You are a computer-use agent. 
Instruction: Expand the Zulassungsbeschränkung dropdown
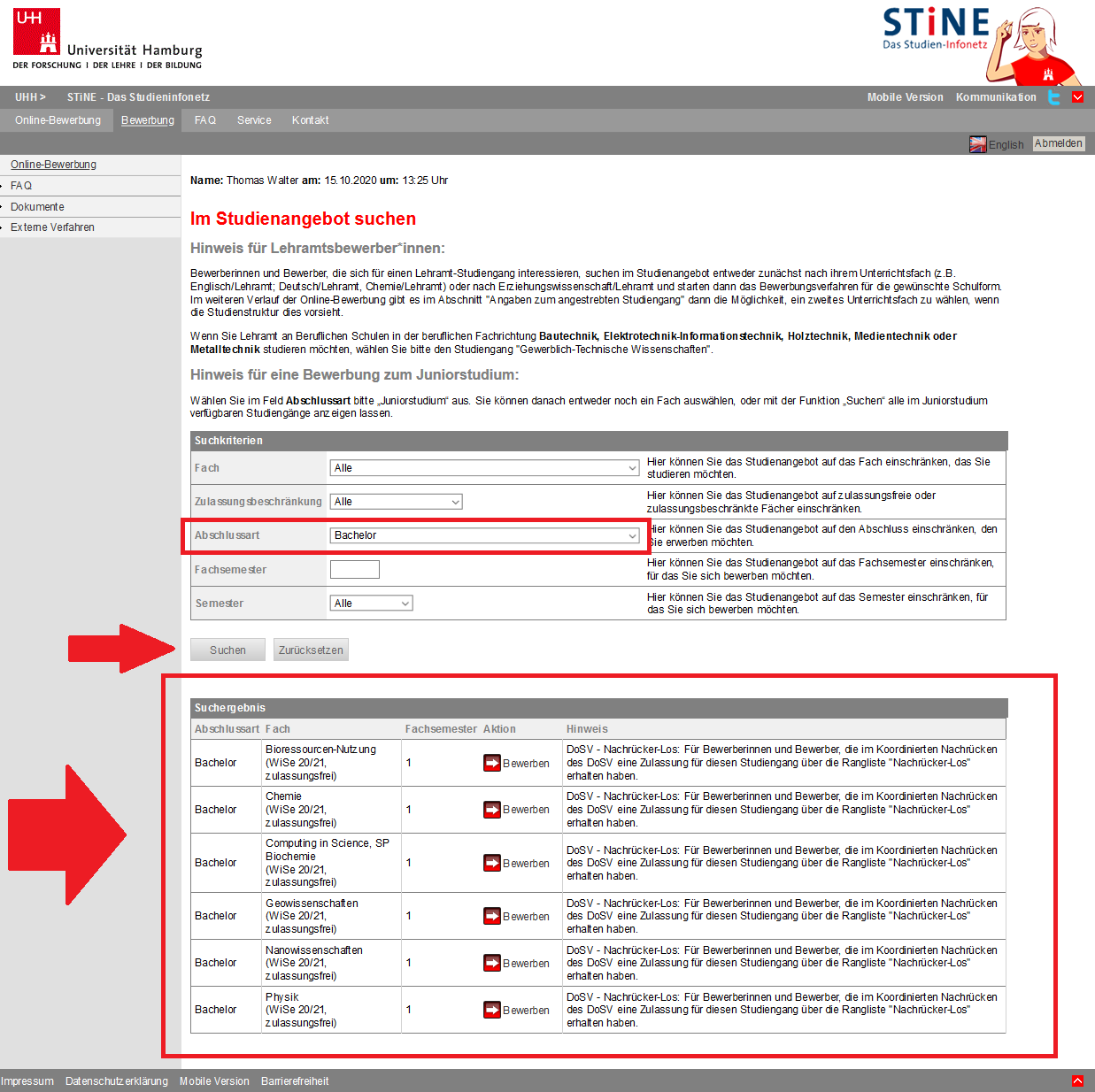coord(396,502)
